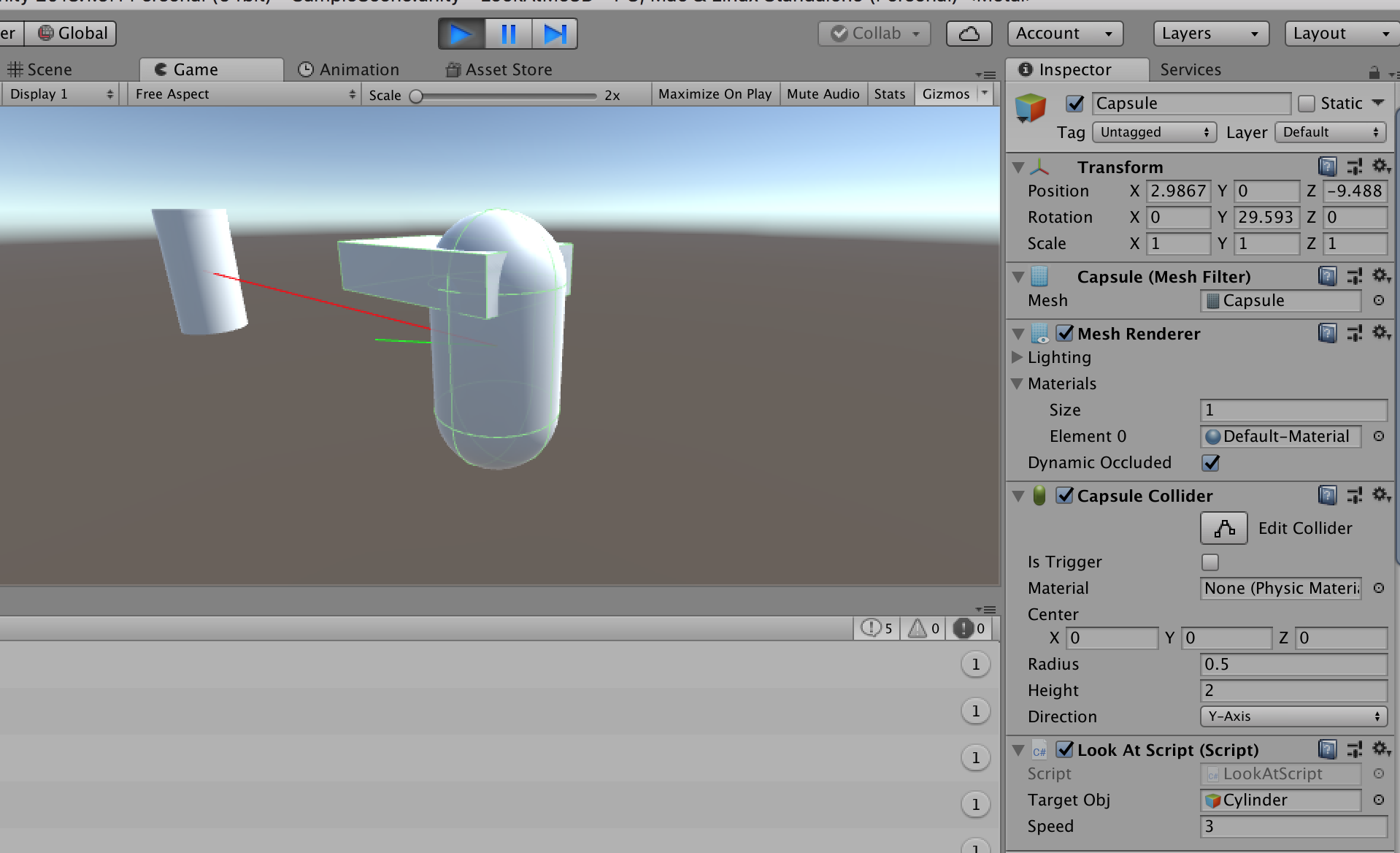Open Transform help reference icon
This screenshot has width=1400, height=853.
(1328, 167)
